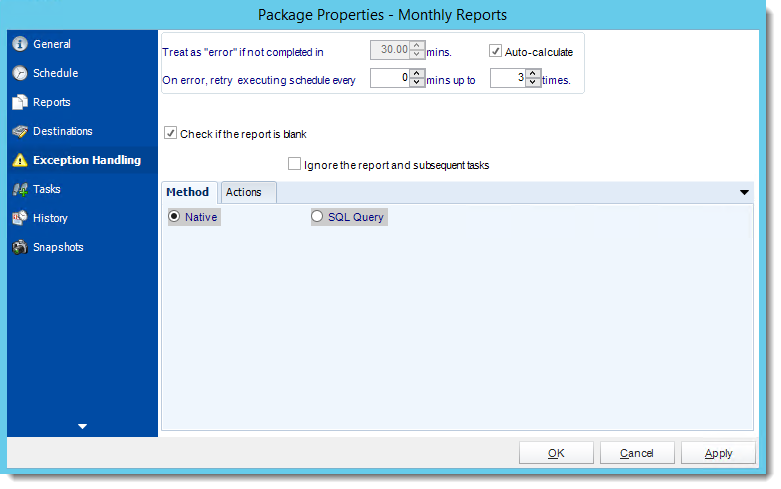Click the Package Properties title text
This screenshot has height=489, width=781.
(382, 15)
